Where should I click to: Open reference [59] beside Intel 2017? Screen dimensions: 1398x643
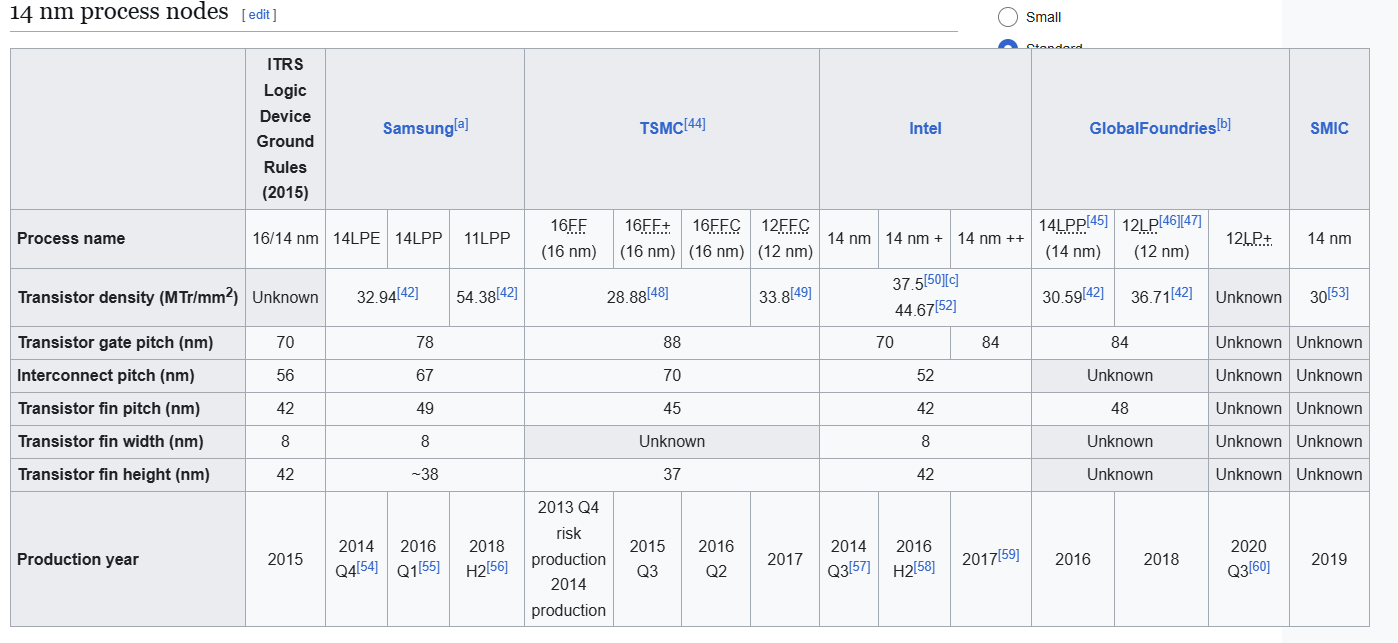[x=1008, y=554]
